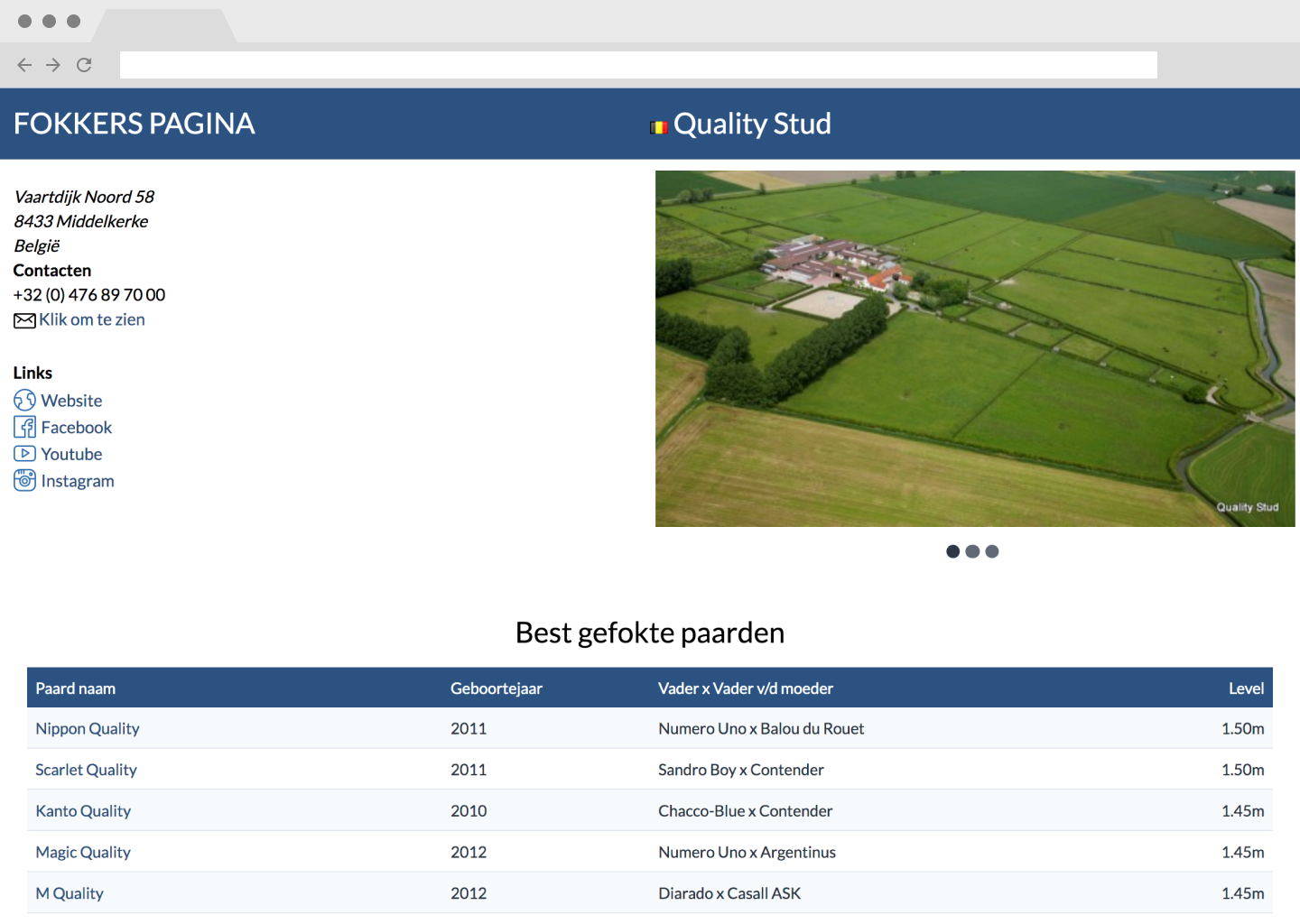Open M Quality horse page

tap(70, 893)
